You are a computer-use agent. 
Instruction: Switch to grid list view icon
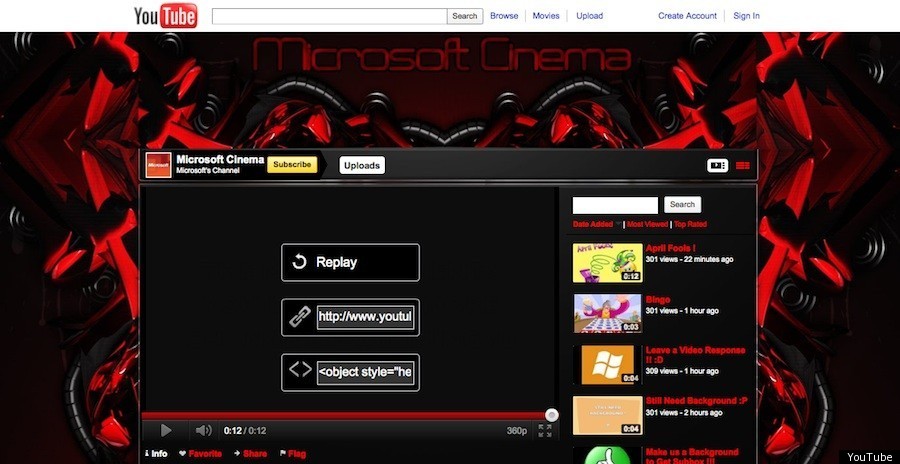[743, 165]
